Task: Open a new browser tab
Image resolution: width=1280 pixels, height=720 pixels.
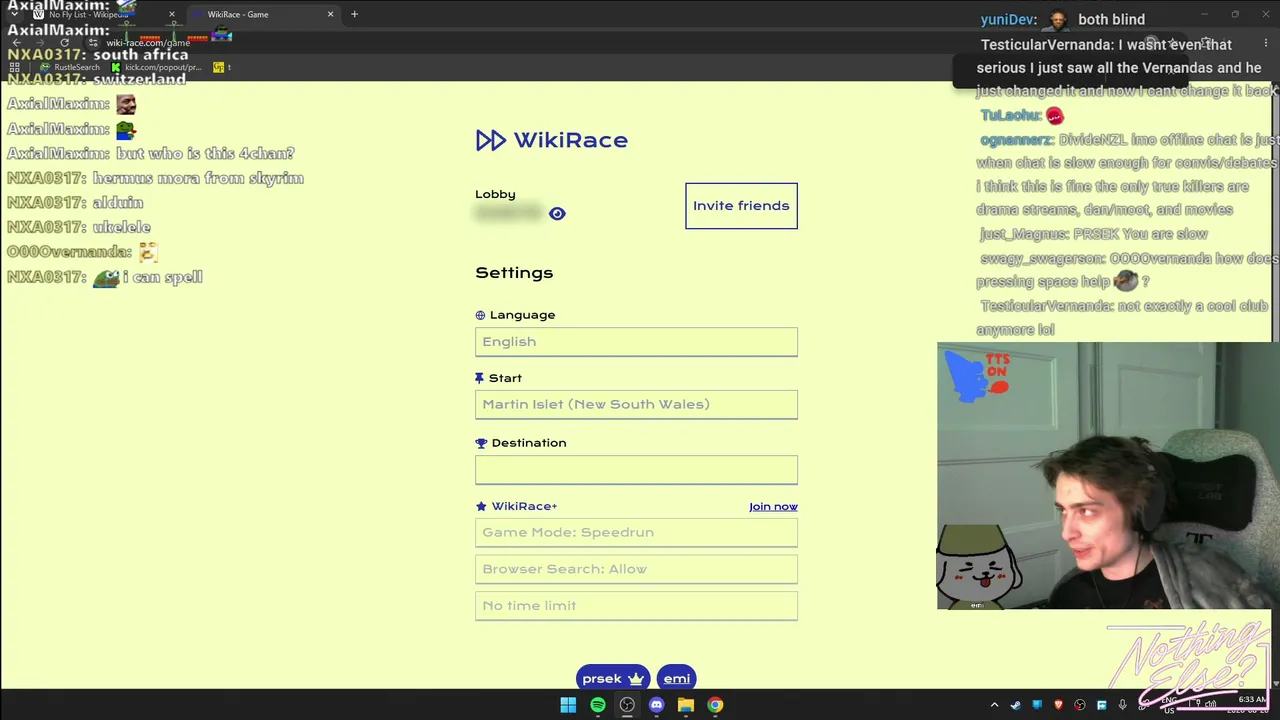Action: pos(354,14)
